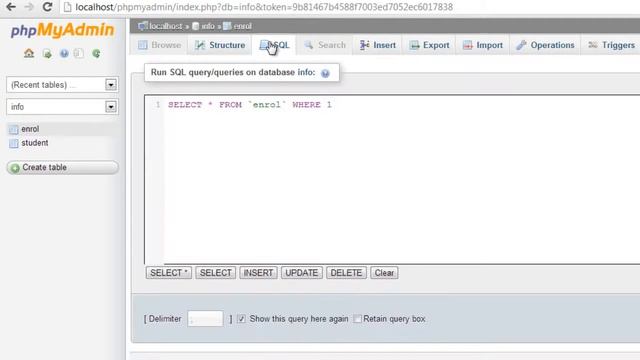Click the INSERT query button
Viewport: 640px width, 360px height.
coord(258,273)
